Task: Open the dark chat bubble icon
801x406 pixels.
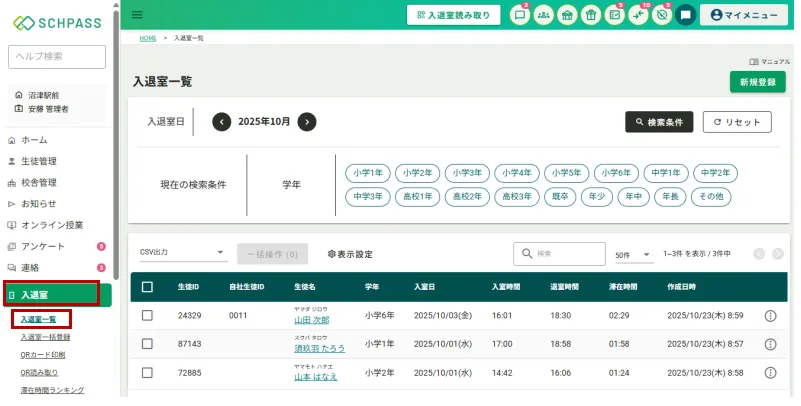Action: [685, 15]
